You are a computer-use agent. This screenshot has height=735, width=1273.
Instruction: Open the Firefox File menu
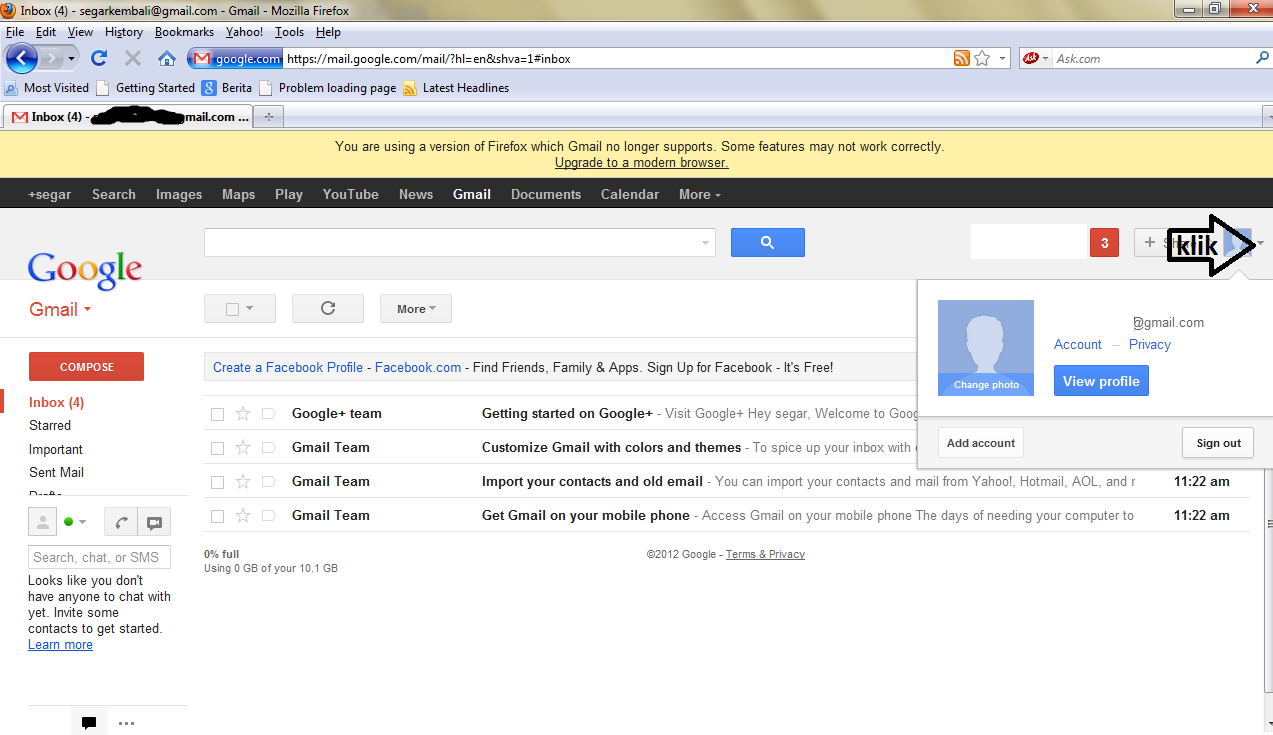(x=15, y=32)
